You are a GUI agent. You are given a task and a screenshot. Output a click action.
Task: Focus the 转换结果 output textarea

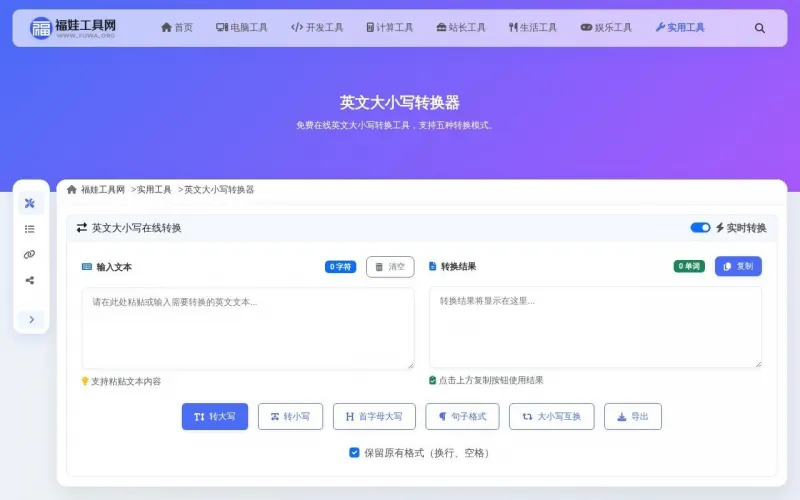coord(595,327)
